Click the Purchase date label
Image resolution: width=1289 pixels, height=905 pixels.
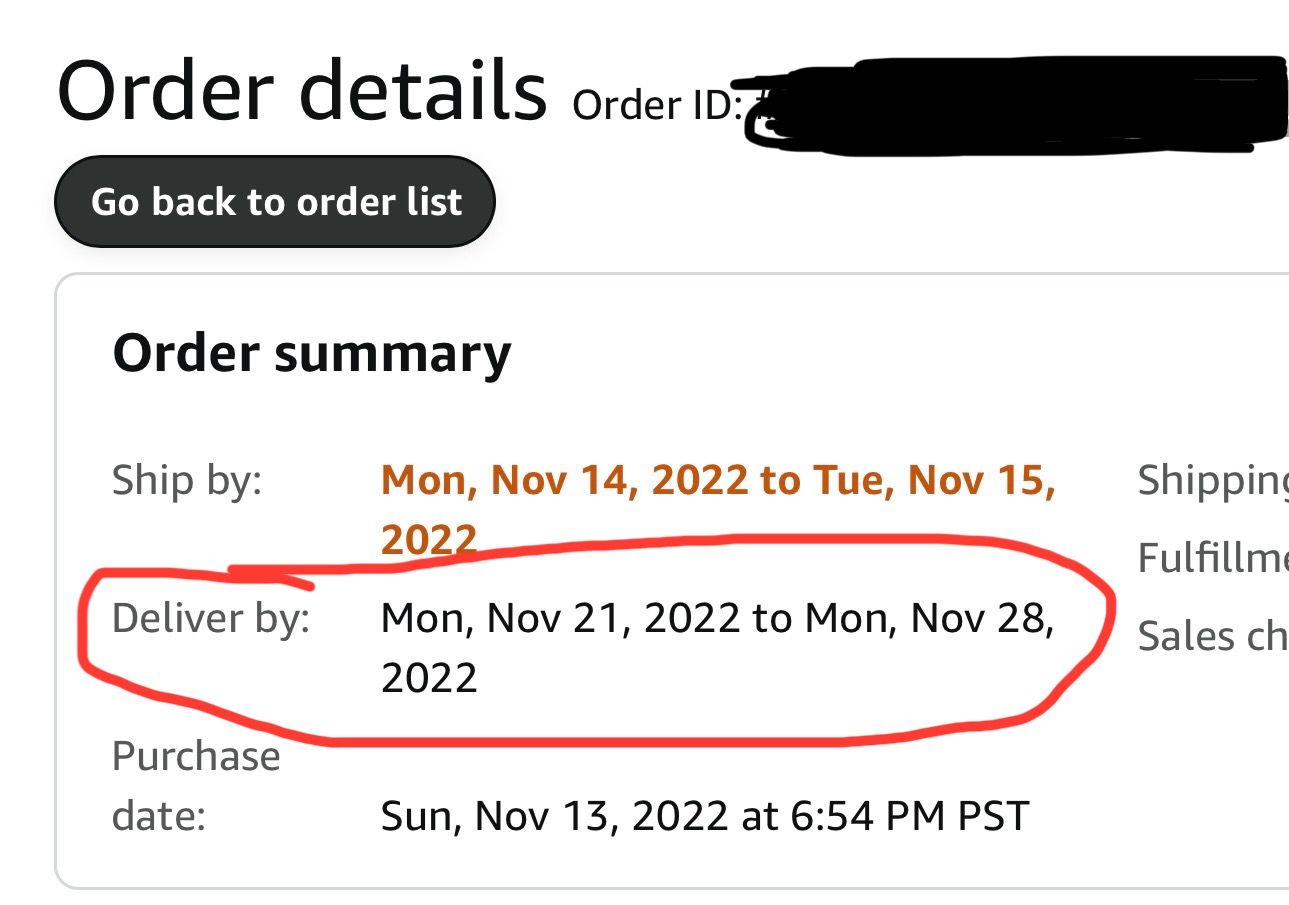[196, 786]
